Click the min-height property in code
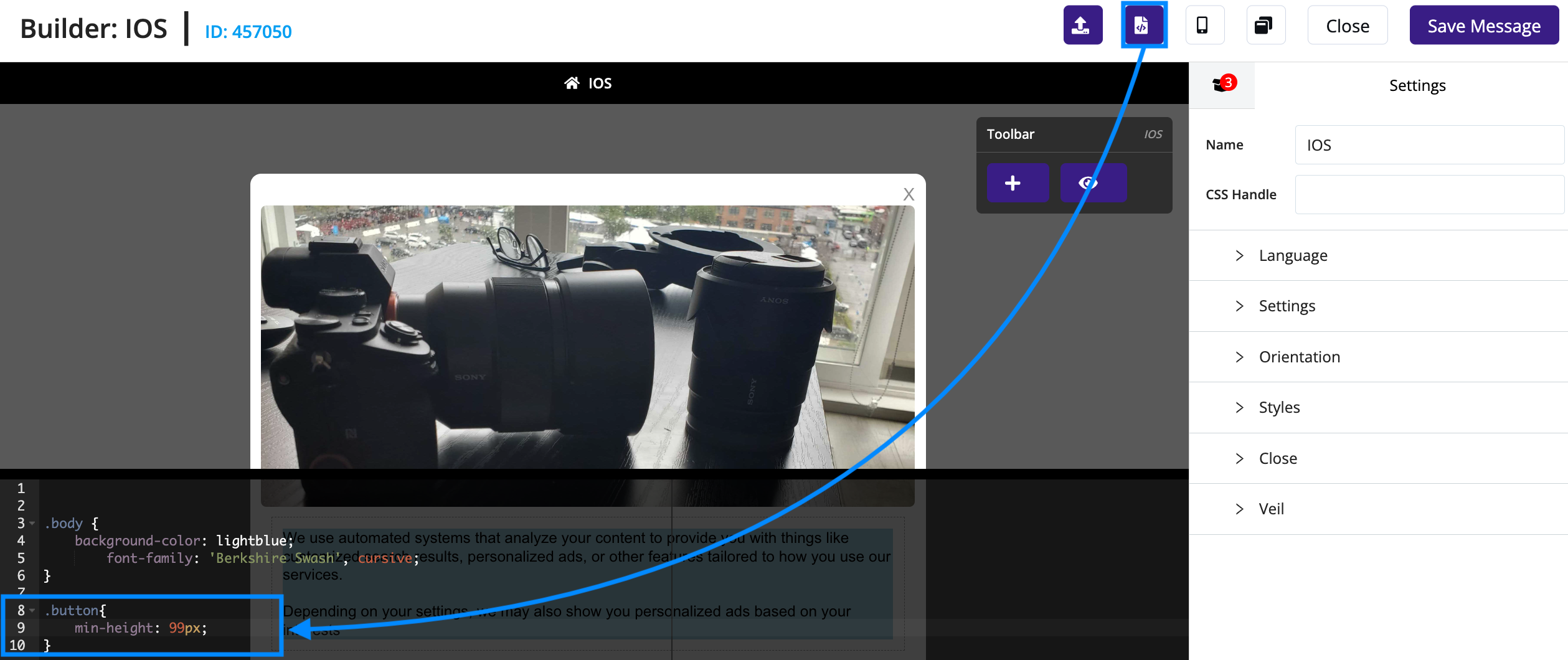Screen dimensions: 1568x660 click(x=114, y=628)
